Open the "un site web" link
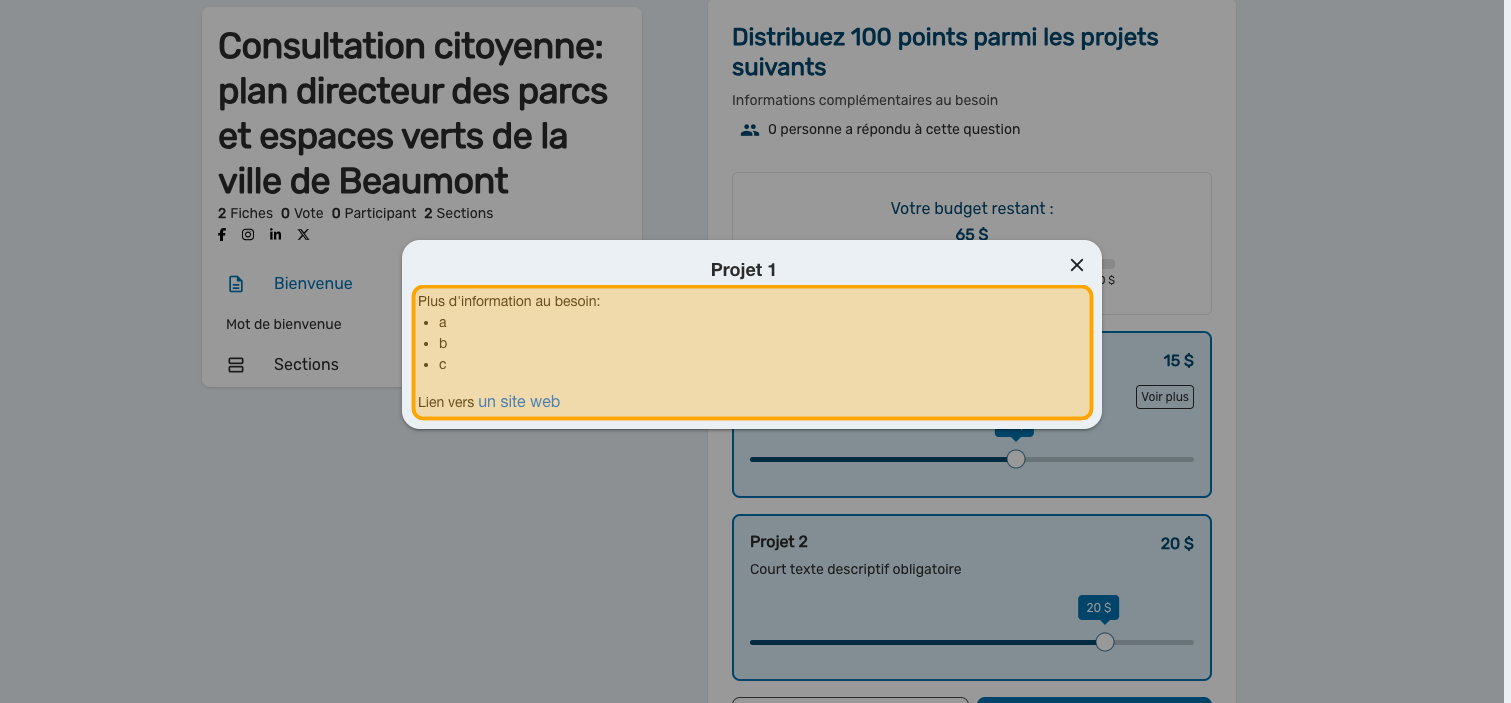This screenshot has width=1511, height=703. [519, 402]
